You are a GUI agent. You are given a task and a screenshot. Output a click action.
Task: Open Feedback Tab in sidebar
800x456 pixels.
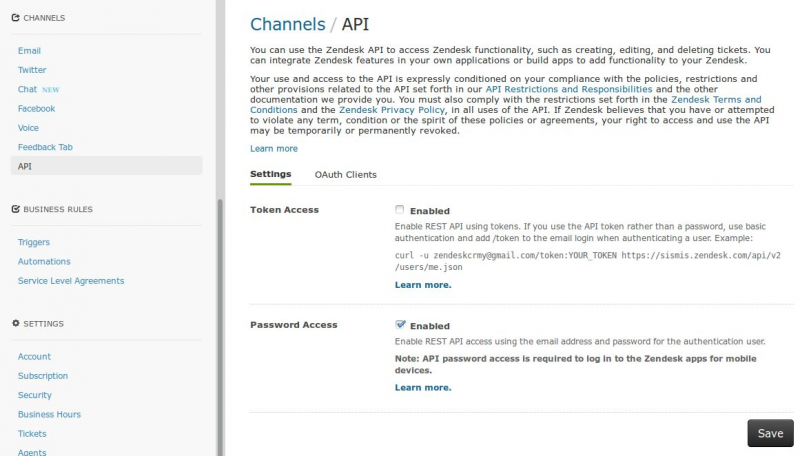click(x=45, y=147)
